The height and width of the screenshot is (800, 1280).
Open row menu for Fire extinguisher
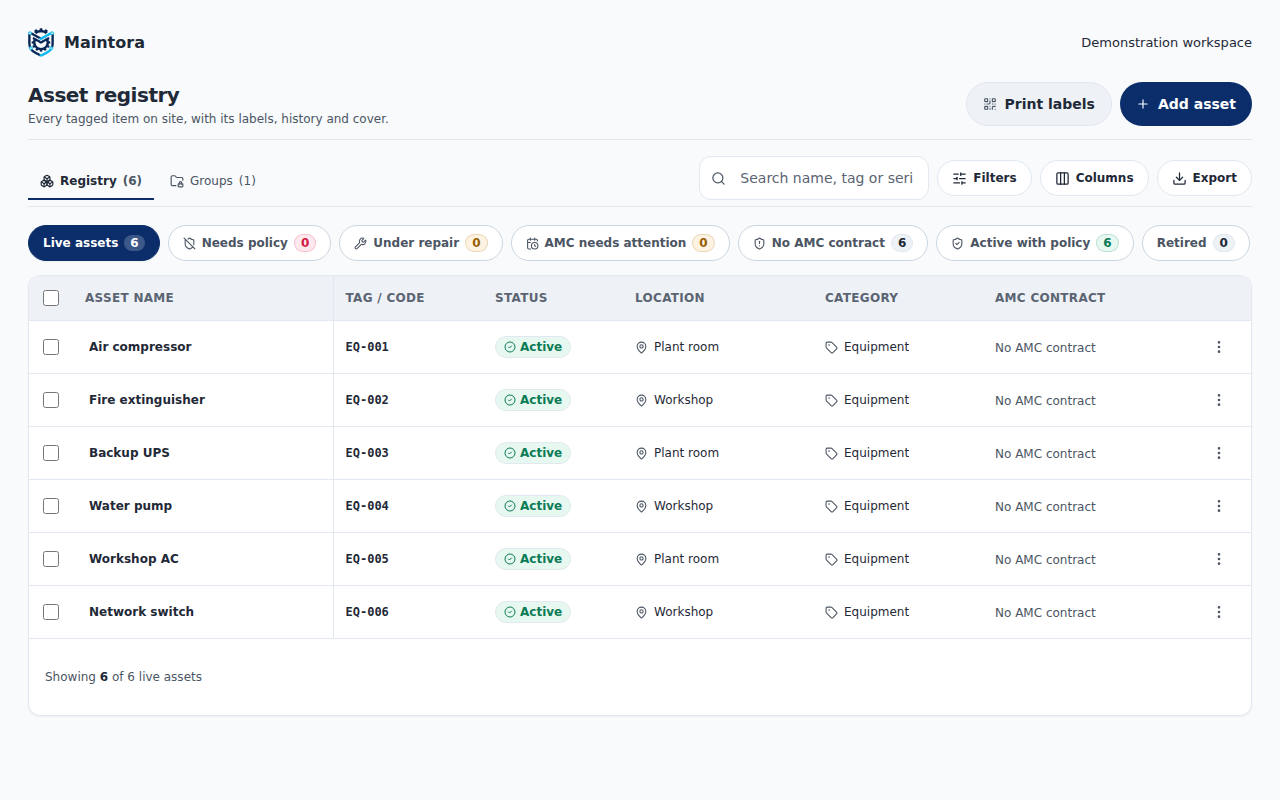pyautogui.click(x=1218, y=400)
